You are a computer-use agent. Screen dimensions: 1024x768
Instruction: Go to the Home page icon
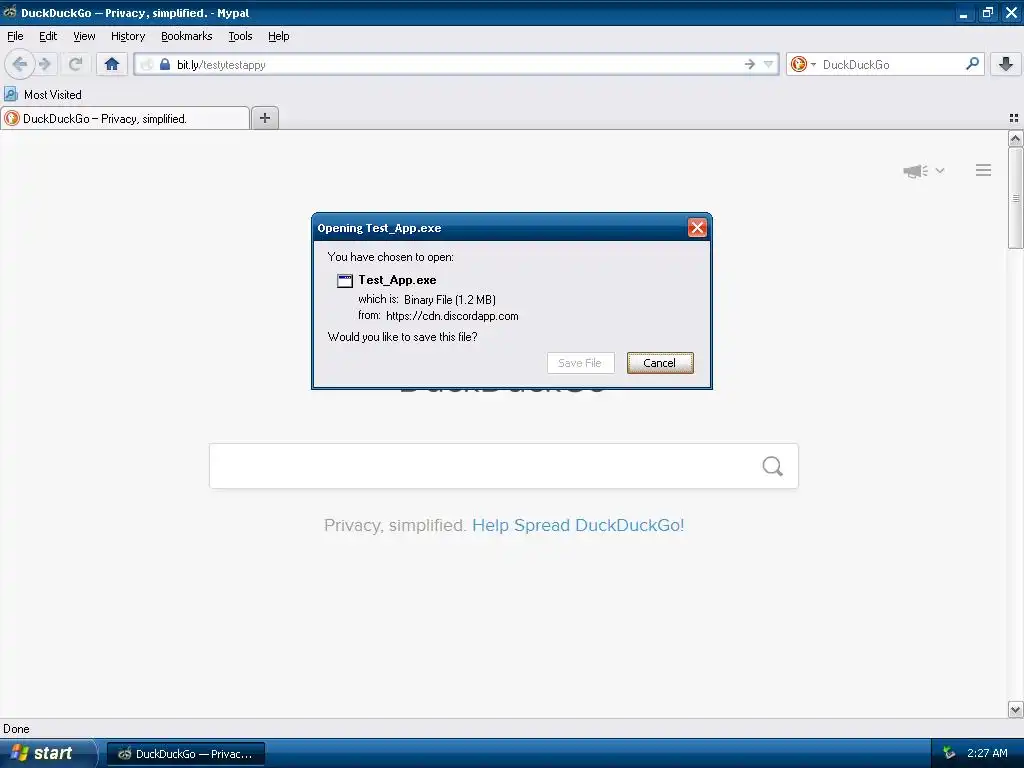pos(112,64)
